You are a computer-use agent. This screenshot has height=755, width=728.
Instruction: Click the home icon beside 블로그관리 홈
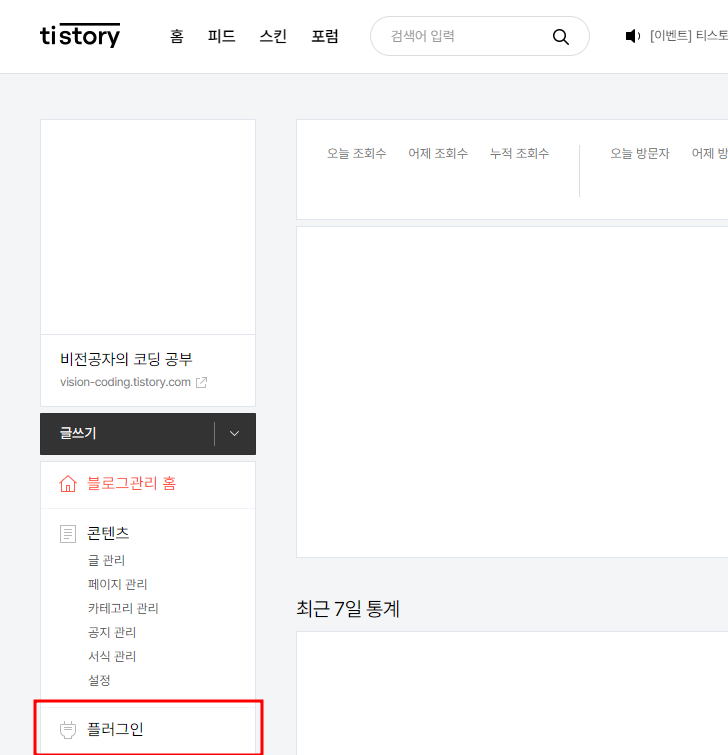point(68,483)
